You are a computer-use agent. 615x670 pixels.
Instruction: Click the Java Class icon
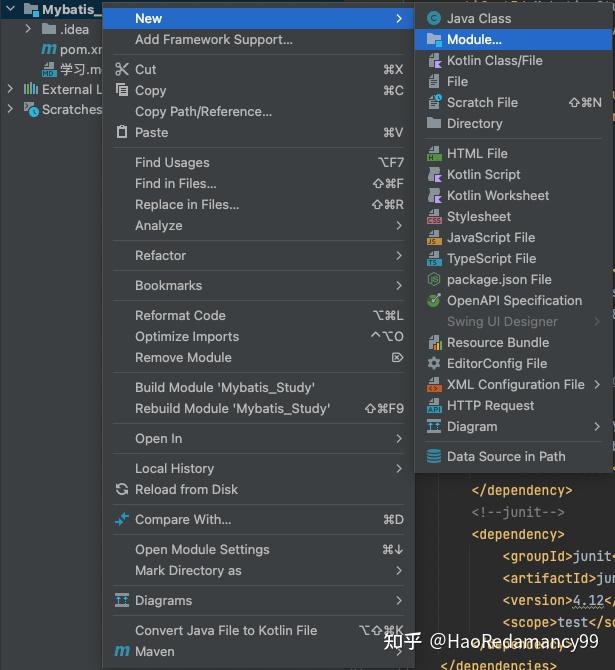click(434, 18)
